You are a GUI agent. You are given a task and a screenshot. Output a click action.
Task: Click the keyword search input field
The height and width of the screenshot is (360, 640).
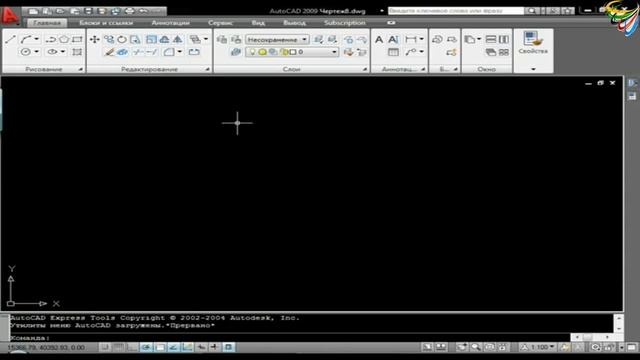tap(456, 11)
